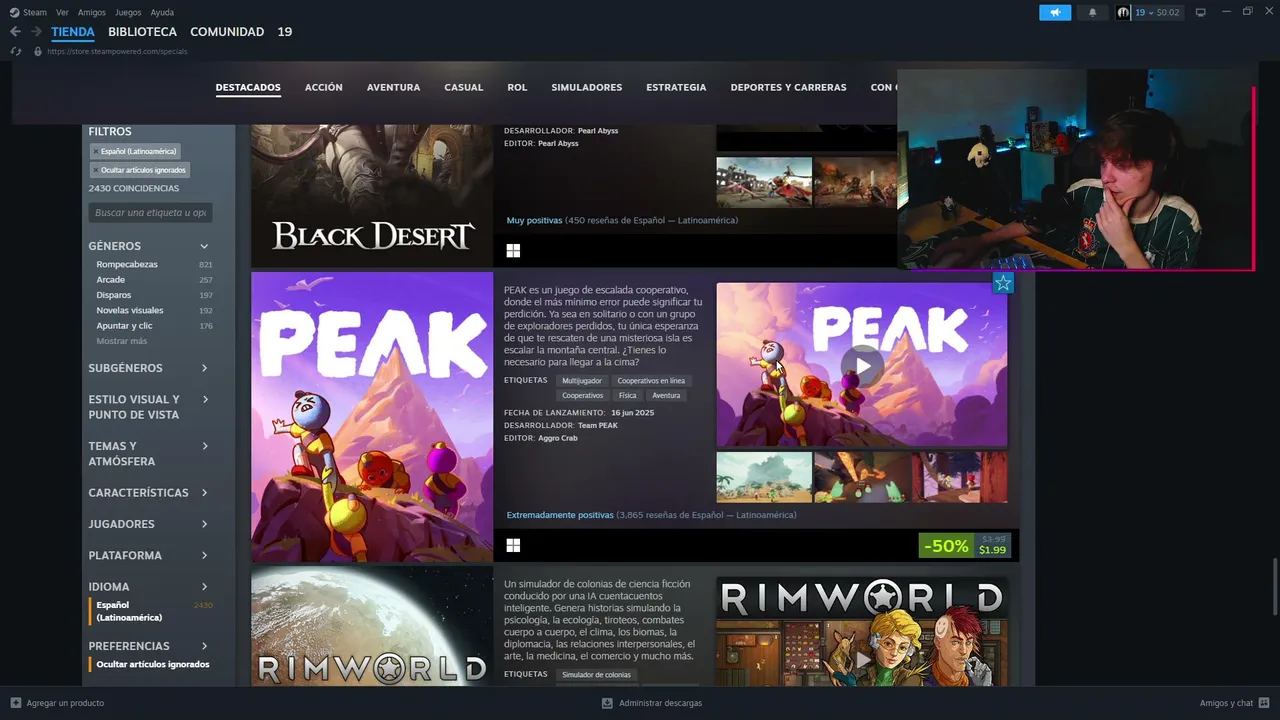
Task: Open the SIMULADORES category tab
Action: [587, 87]
